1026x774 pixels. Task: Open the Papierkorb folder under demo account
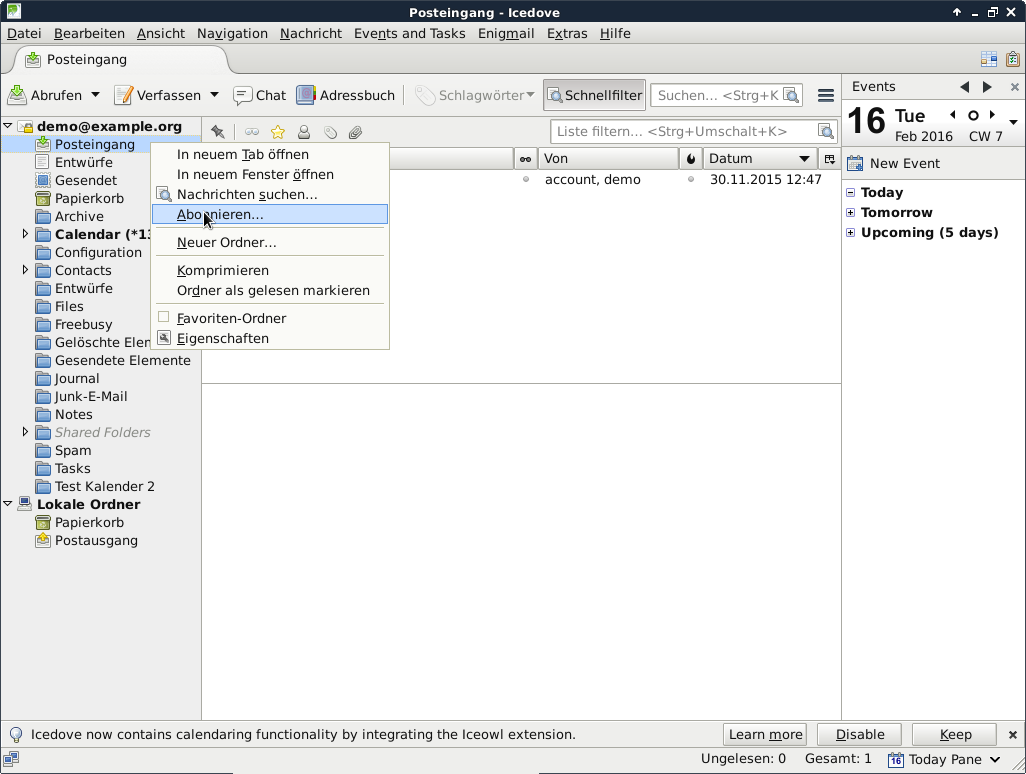(x=89, y=199)
